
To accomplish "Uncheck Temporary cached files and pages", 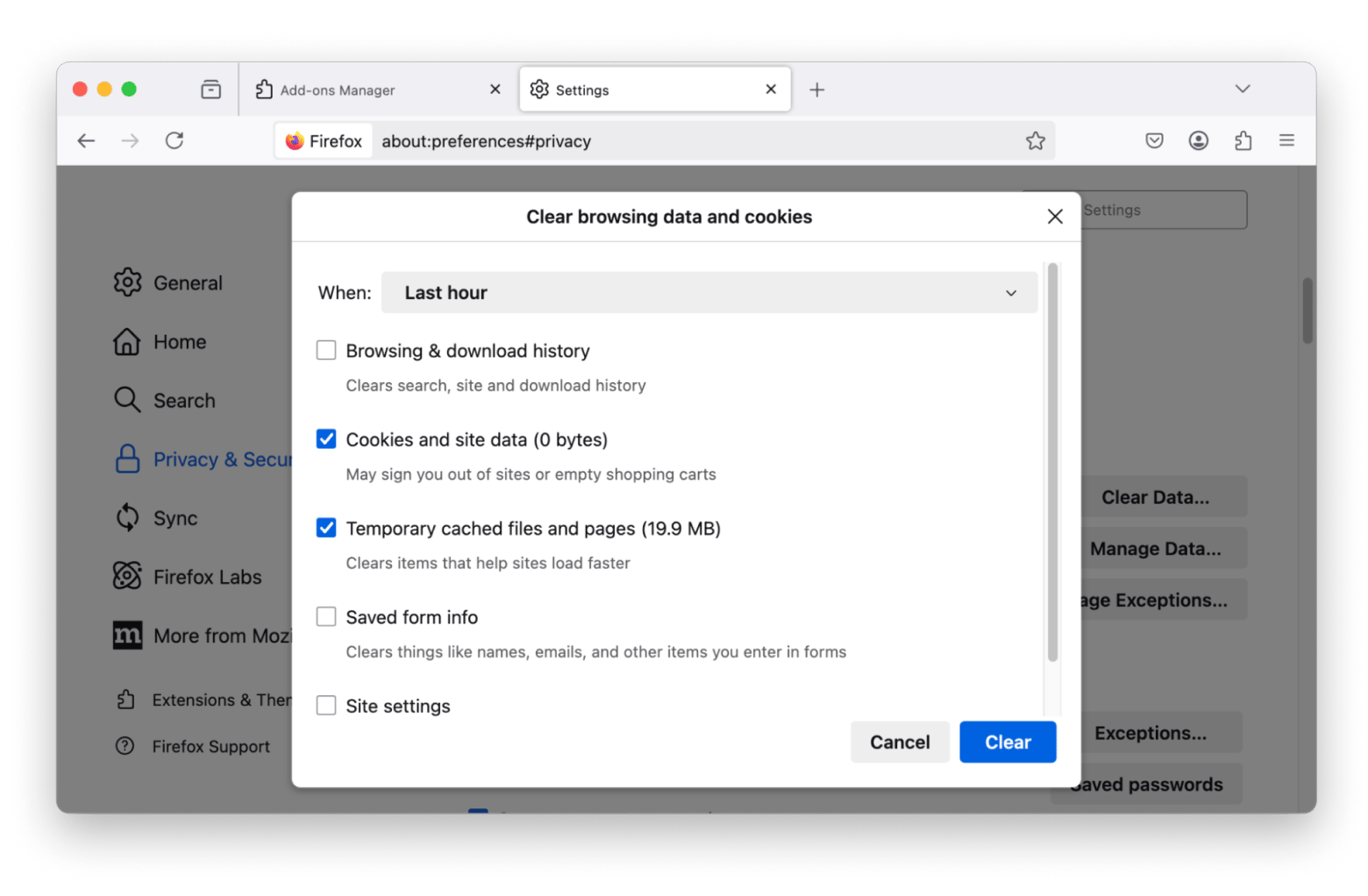I will (326, 528).
